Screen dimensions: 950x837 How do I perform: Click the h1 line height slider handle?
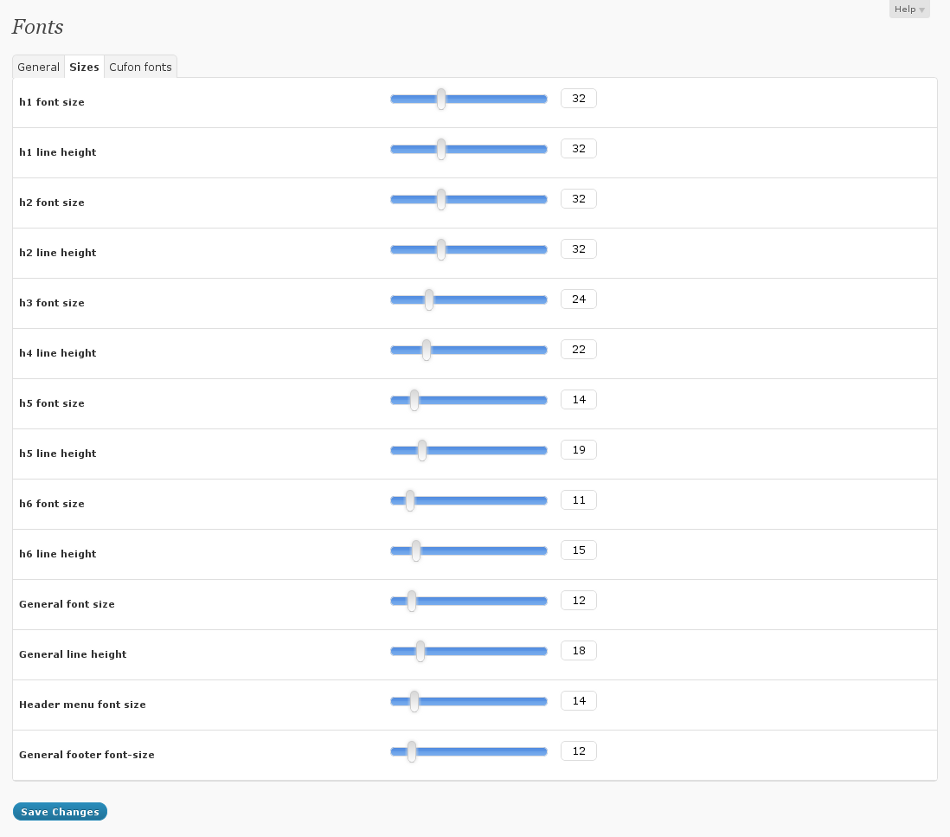[441, 149]
